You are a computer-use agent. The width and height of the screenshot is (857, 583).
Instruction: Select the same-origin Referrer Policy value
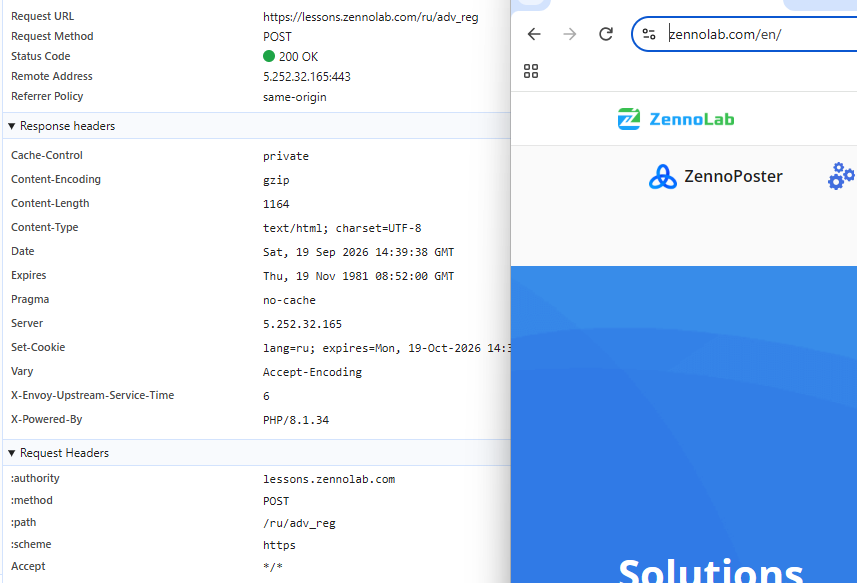point(295,97)
